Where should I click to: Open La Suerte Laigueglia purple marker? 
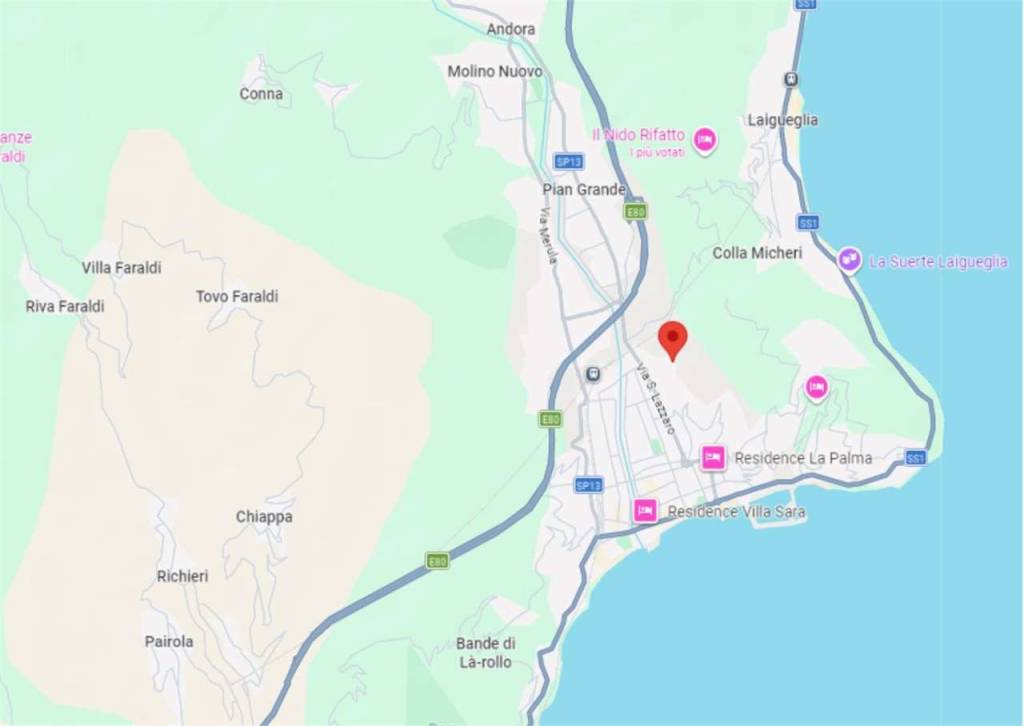849,260
